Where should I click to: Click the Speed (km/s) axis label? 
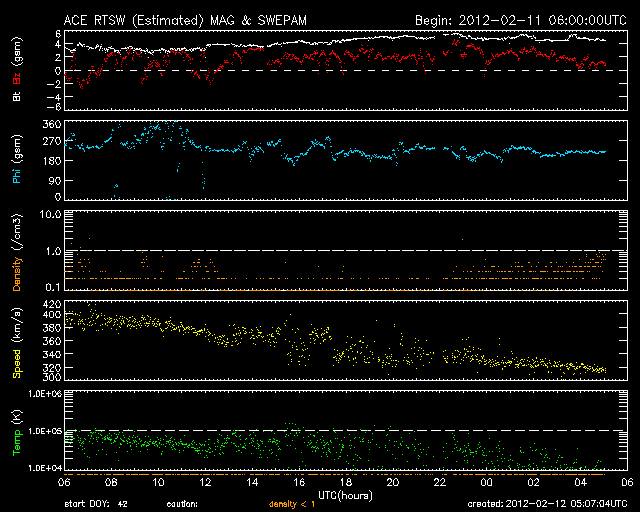17,341
